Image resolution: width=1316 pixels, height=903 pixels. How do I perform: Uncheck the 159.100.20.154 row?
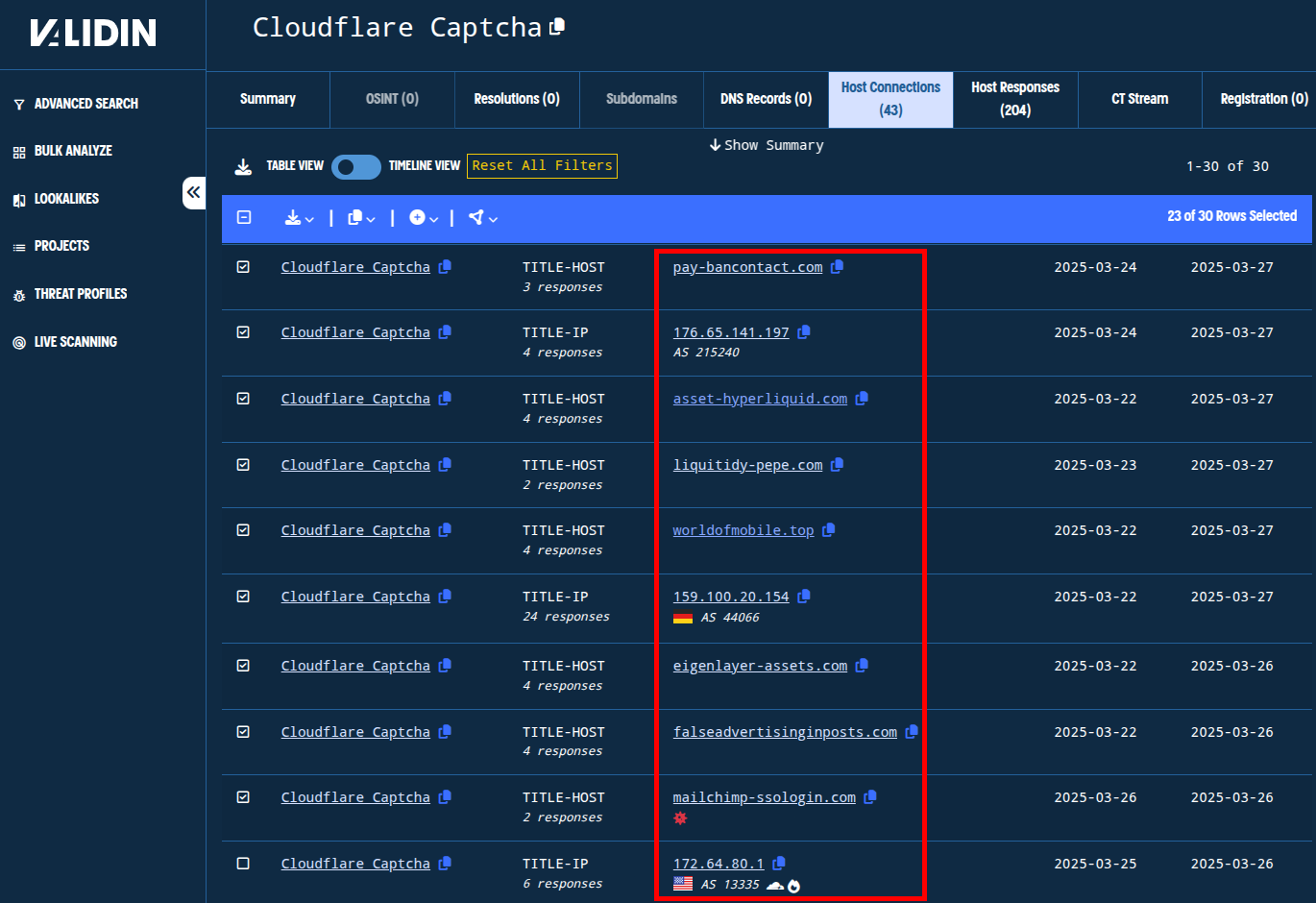[243, 597]
